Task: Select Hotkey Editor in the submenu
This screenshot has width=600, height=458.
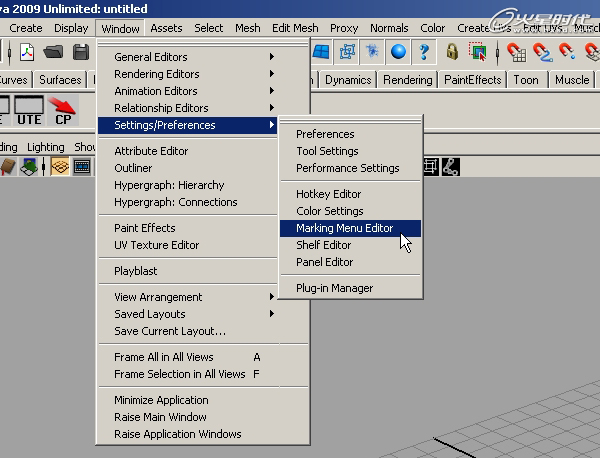Action: coord(328,194)
